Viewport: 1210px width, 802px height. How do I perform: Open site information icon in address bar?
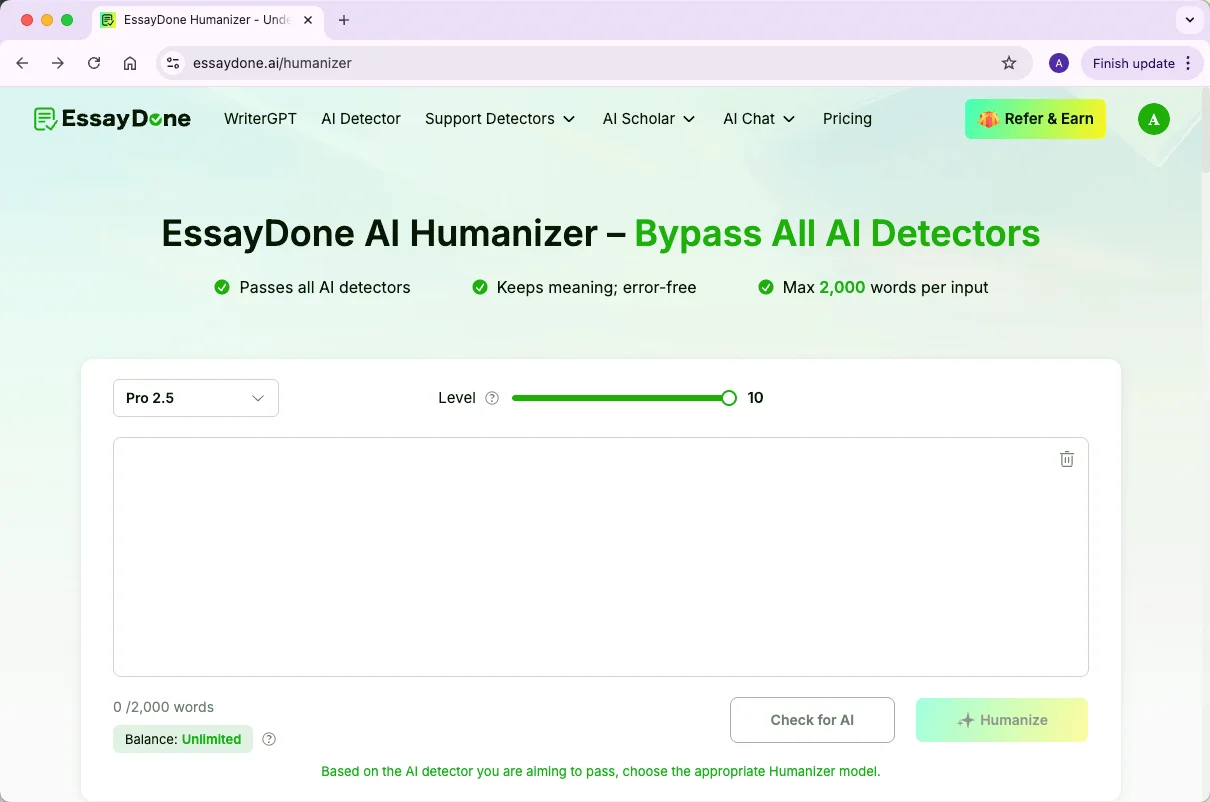173,63
